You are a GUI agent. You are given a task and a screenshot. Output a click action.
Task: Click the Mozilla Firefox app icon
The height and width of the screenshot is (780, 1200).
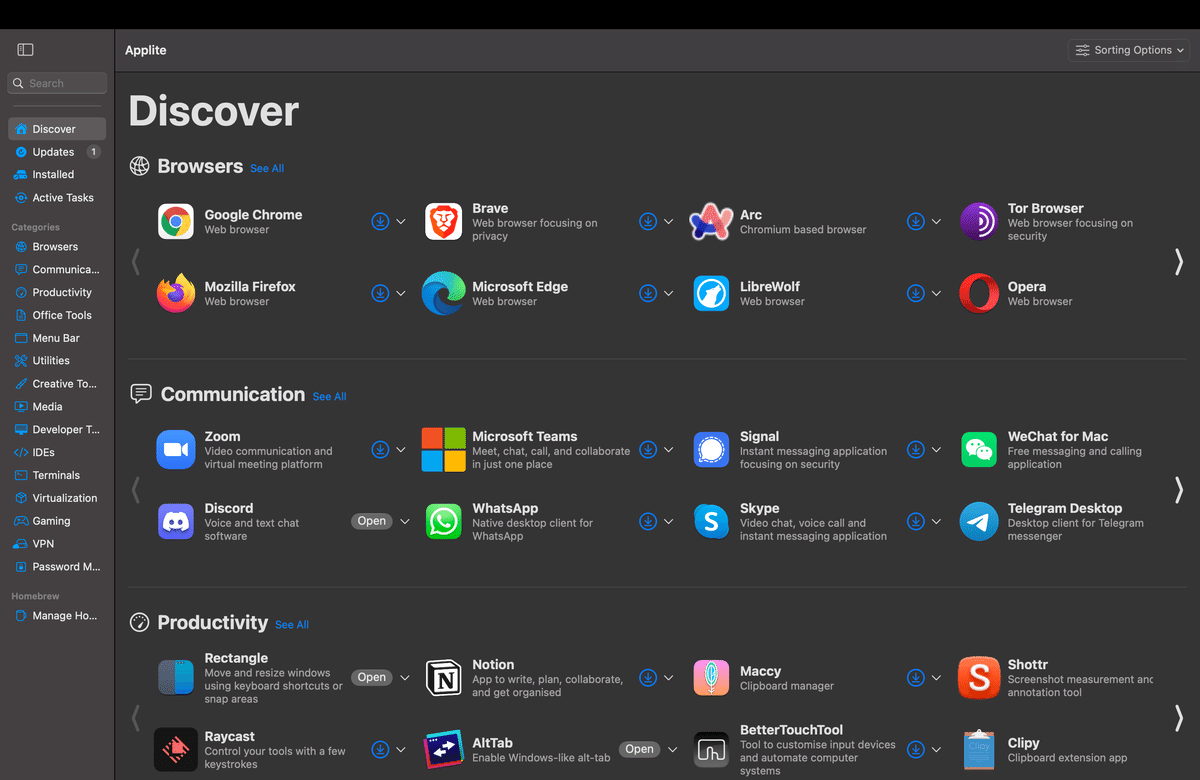[176, 293]
